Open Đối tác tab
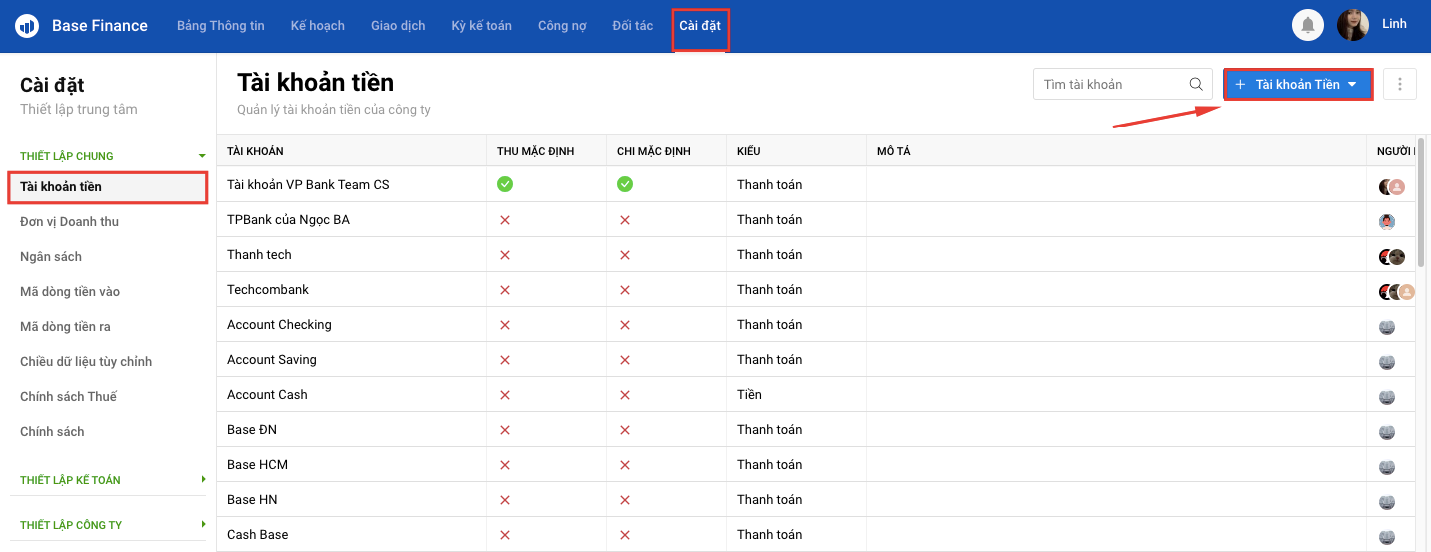Screen dimensions: 1431x552 [x=633, y=26]
